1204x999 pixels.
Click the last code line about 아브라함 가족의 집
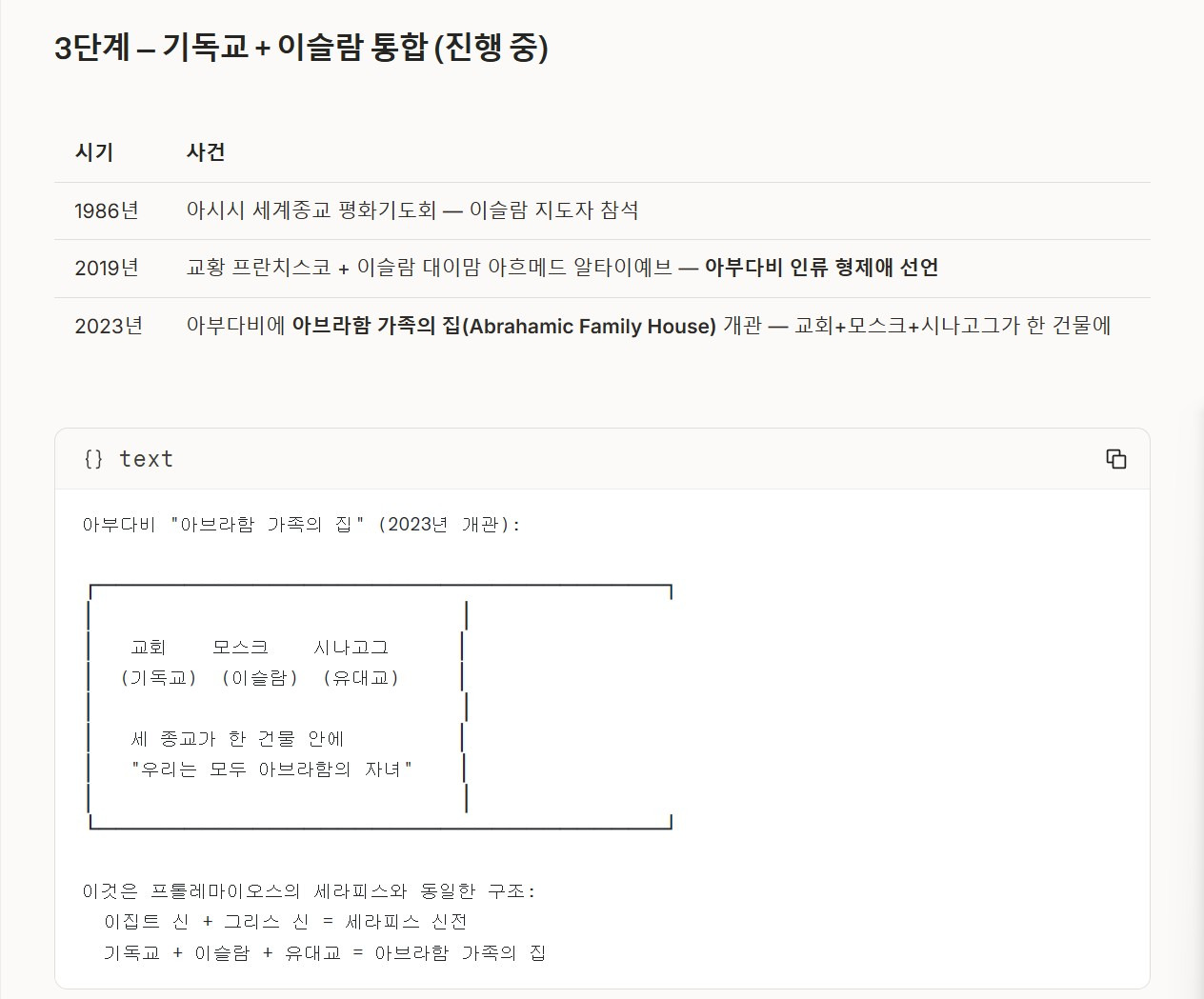[324, 952]
